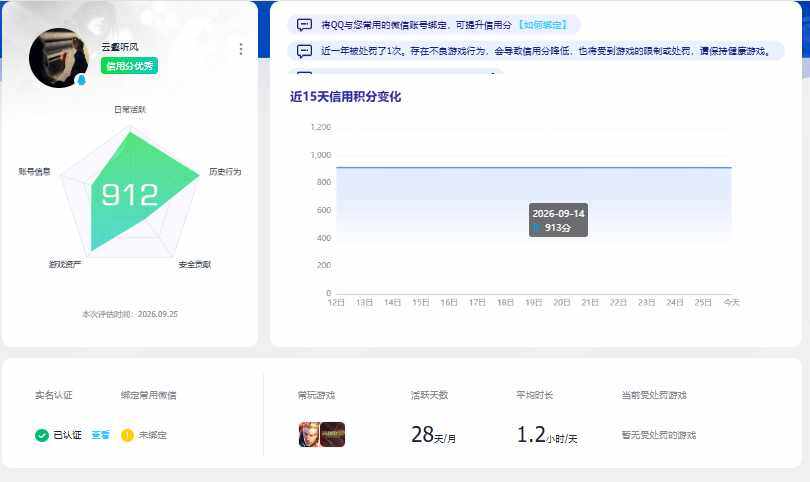
Task: Click the 账号信息 radar label
Action: click(x=35, y=172)
